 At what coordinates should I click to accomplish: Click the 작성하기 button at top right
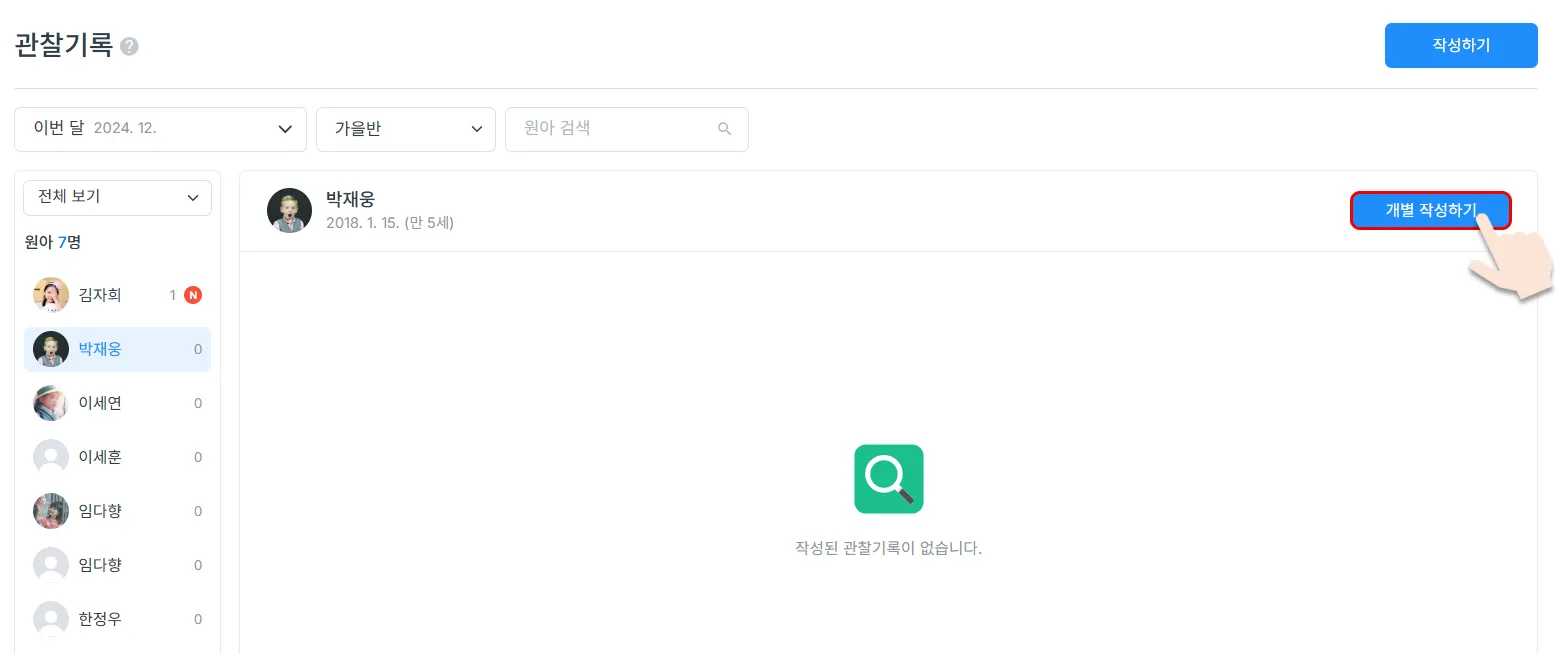tap(1461, 45)
